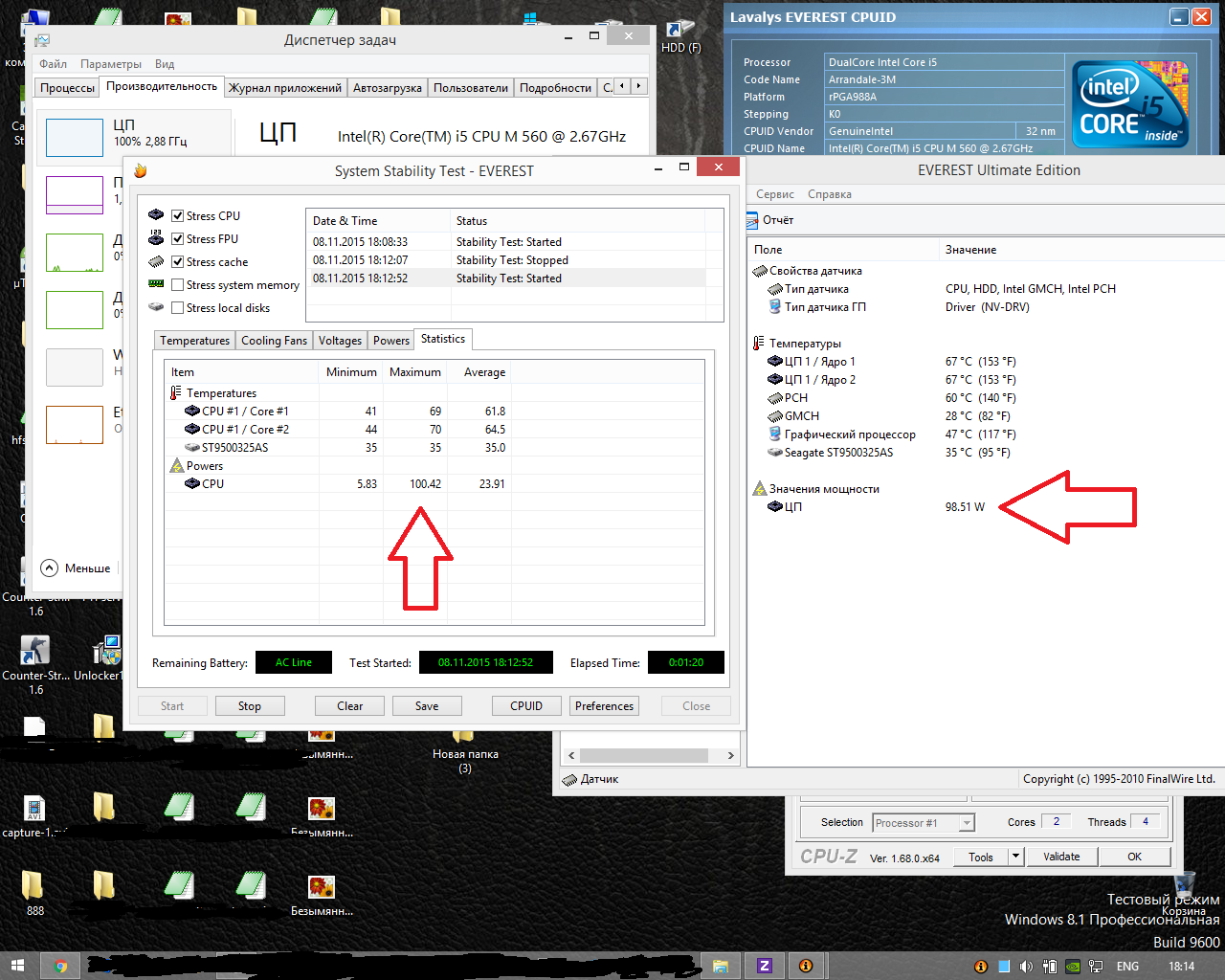Open Google Chrome from the taskbar
The image size is (1225, 980).
[x=60, y=966]
